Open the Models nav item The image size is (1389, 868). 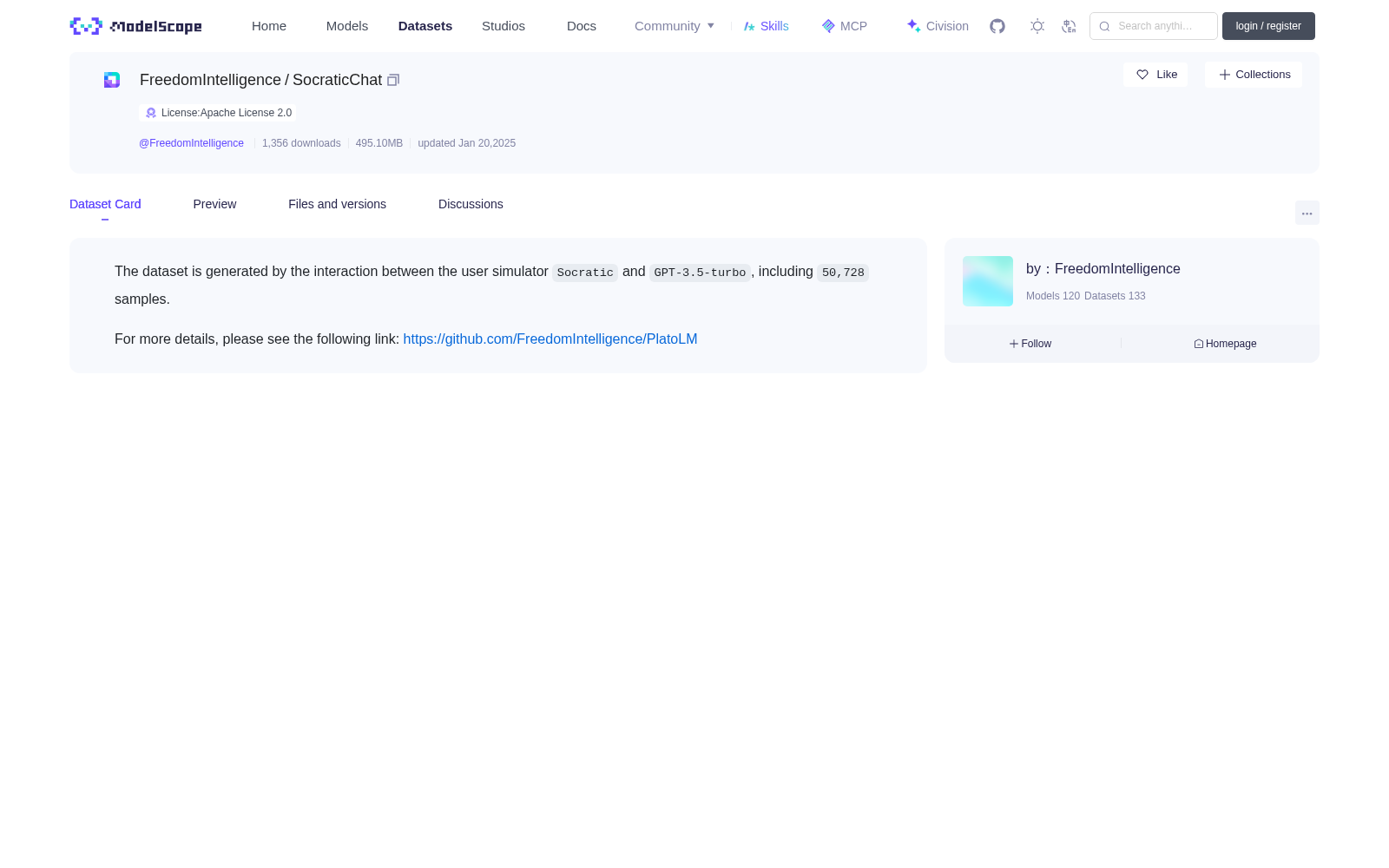coord(347,26)
